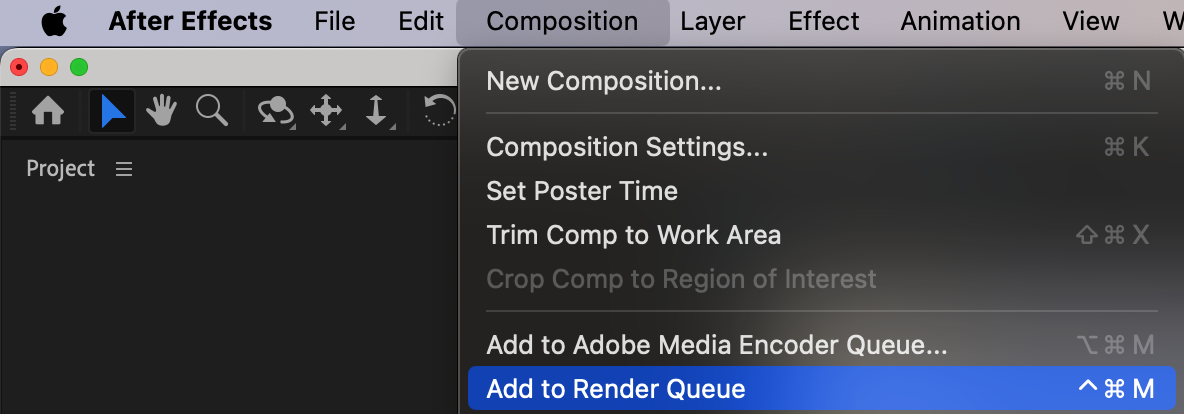
Task: Click the Home button icon
Action: tap(48, 111)
